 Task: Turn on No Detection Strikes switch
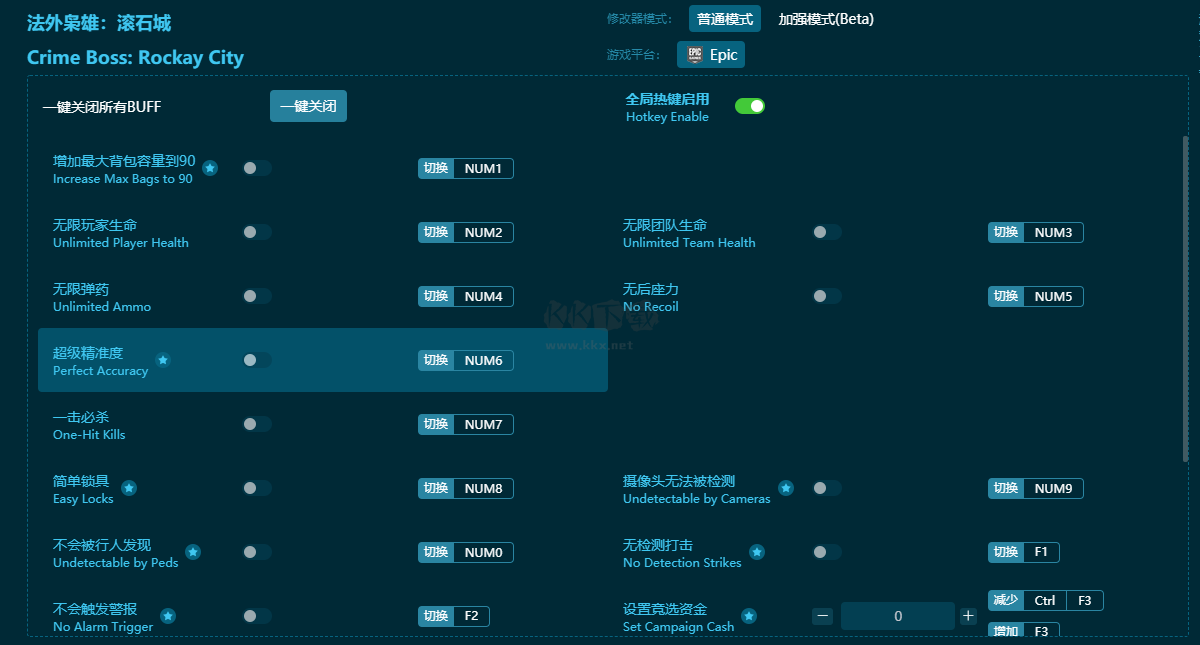827,552
